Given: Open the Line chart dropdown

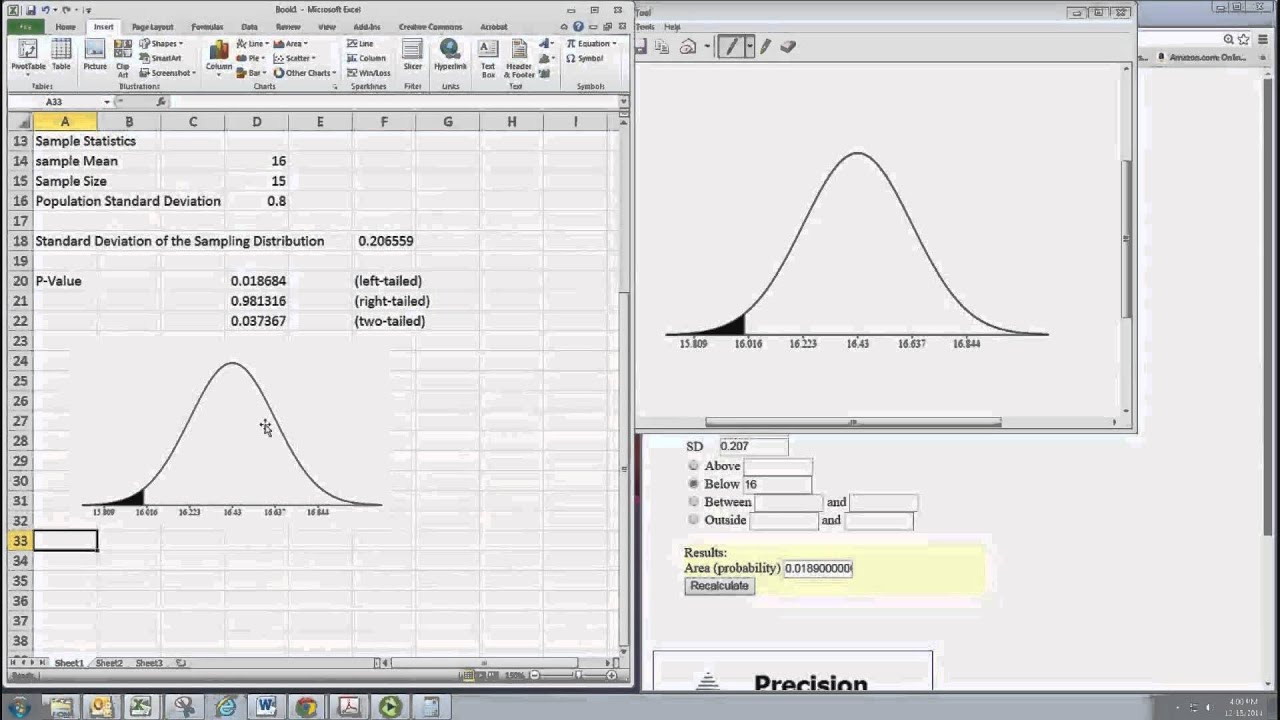Looking at the screenshot, I should 253,44.
